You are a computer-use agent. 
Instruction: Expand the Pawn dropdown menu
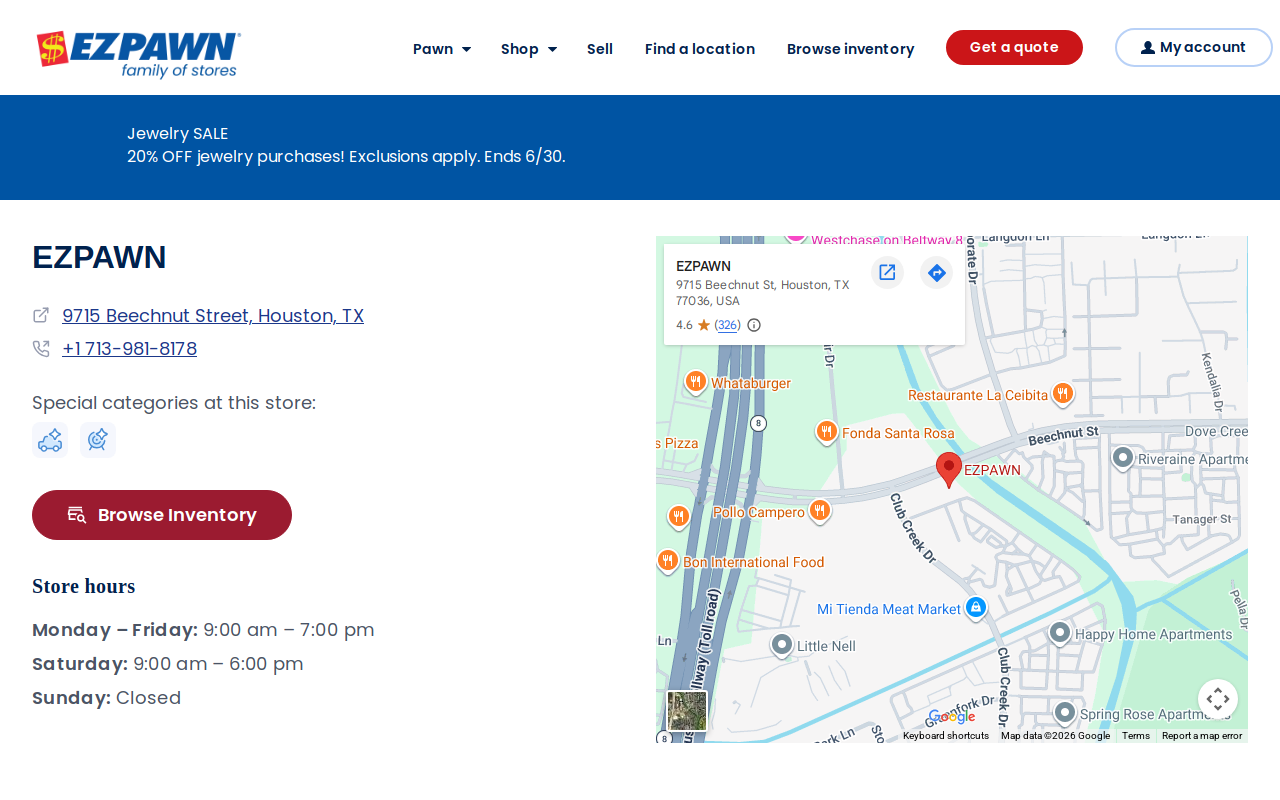coord(442,49)
